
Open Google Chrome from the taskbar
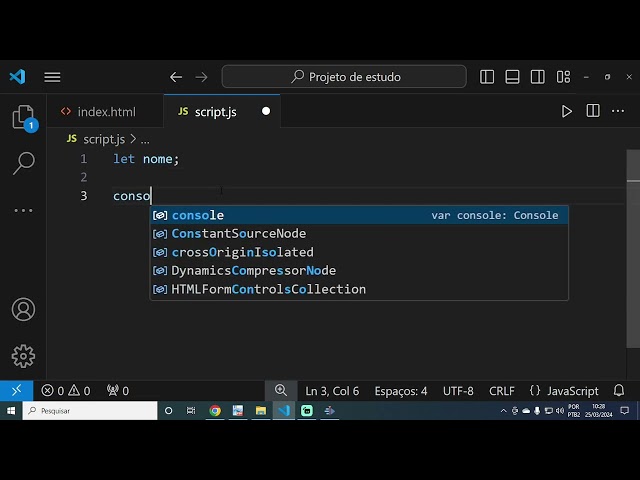215,411
